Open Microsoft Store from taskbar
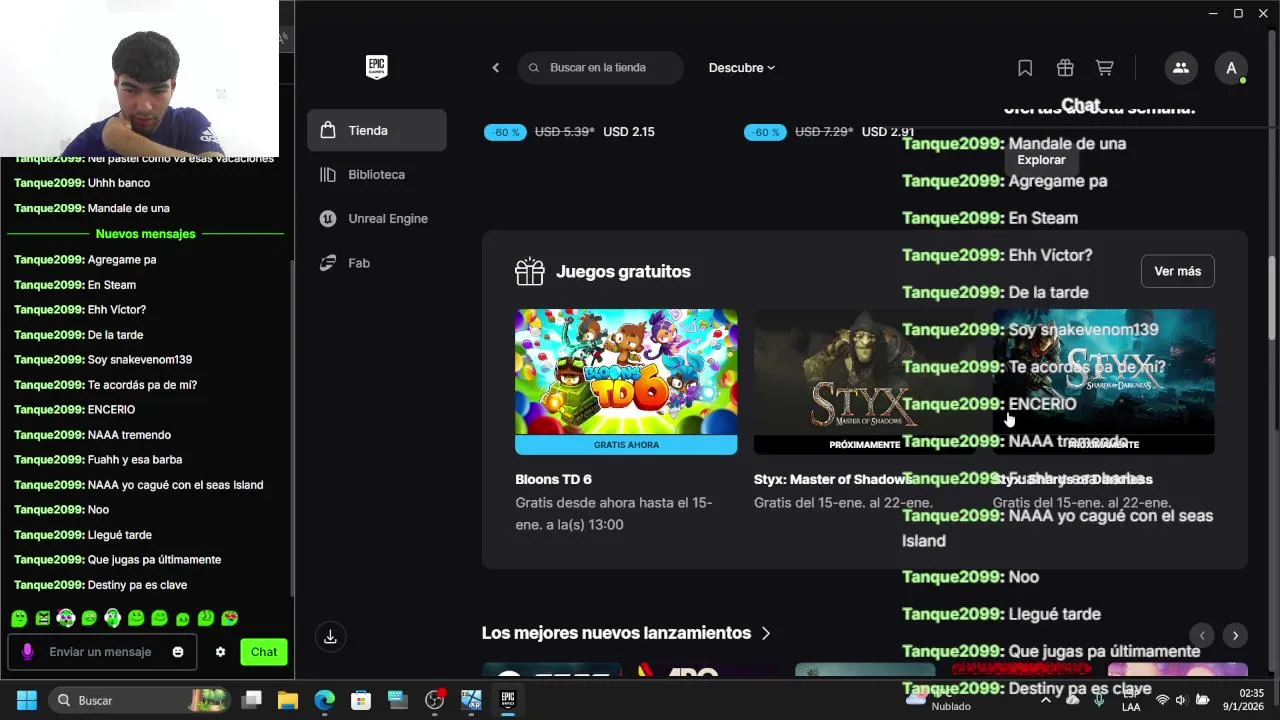1280x720 pixels. coord(361,700)
